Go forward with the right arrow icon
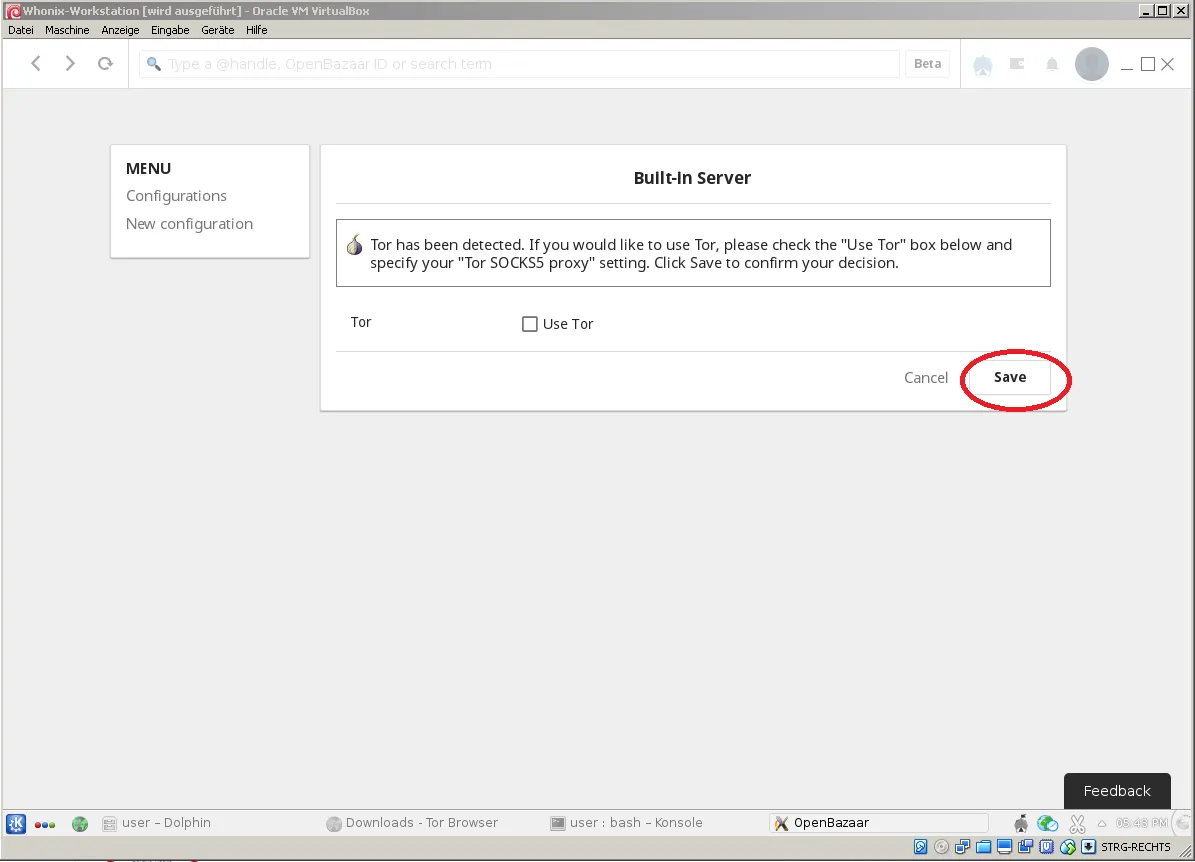The width and height of the screenshot is (1195, 862). point(70,63)
